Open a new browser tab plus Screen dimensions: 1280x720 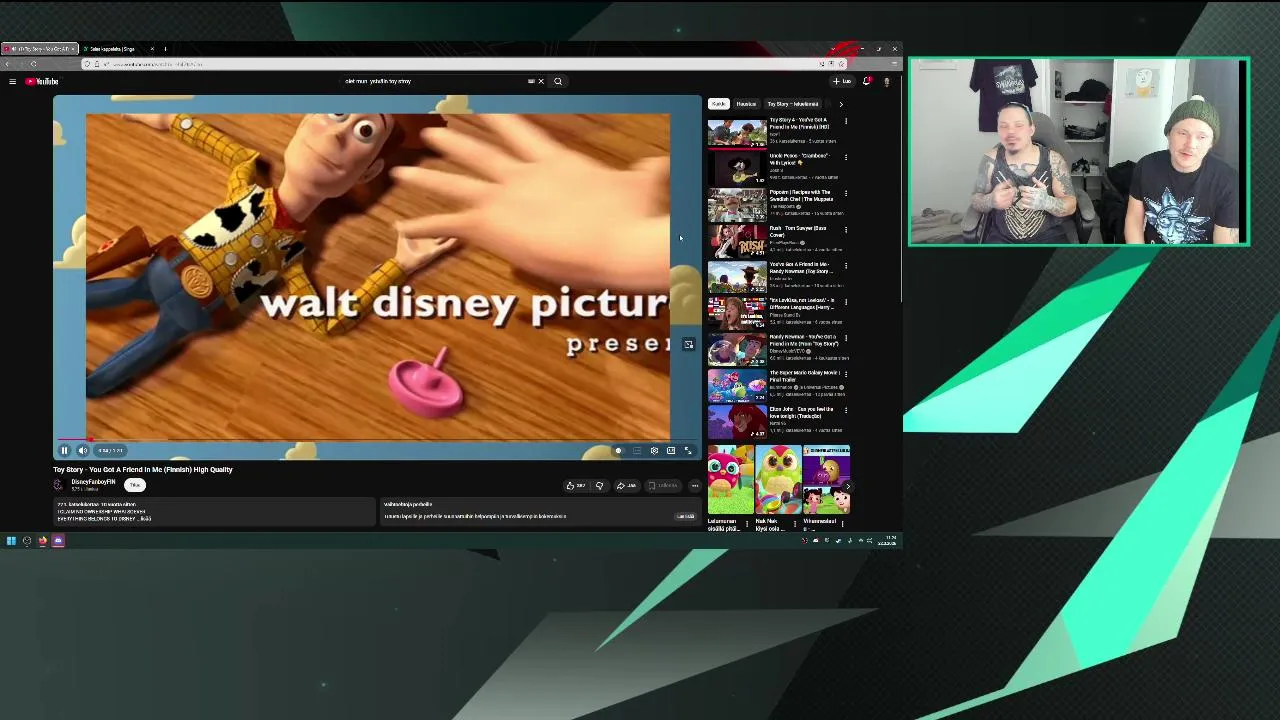165,49
